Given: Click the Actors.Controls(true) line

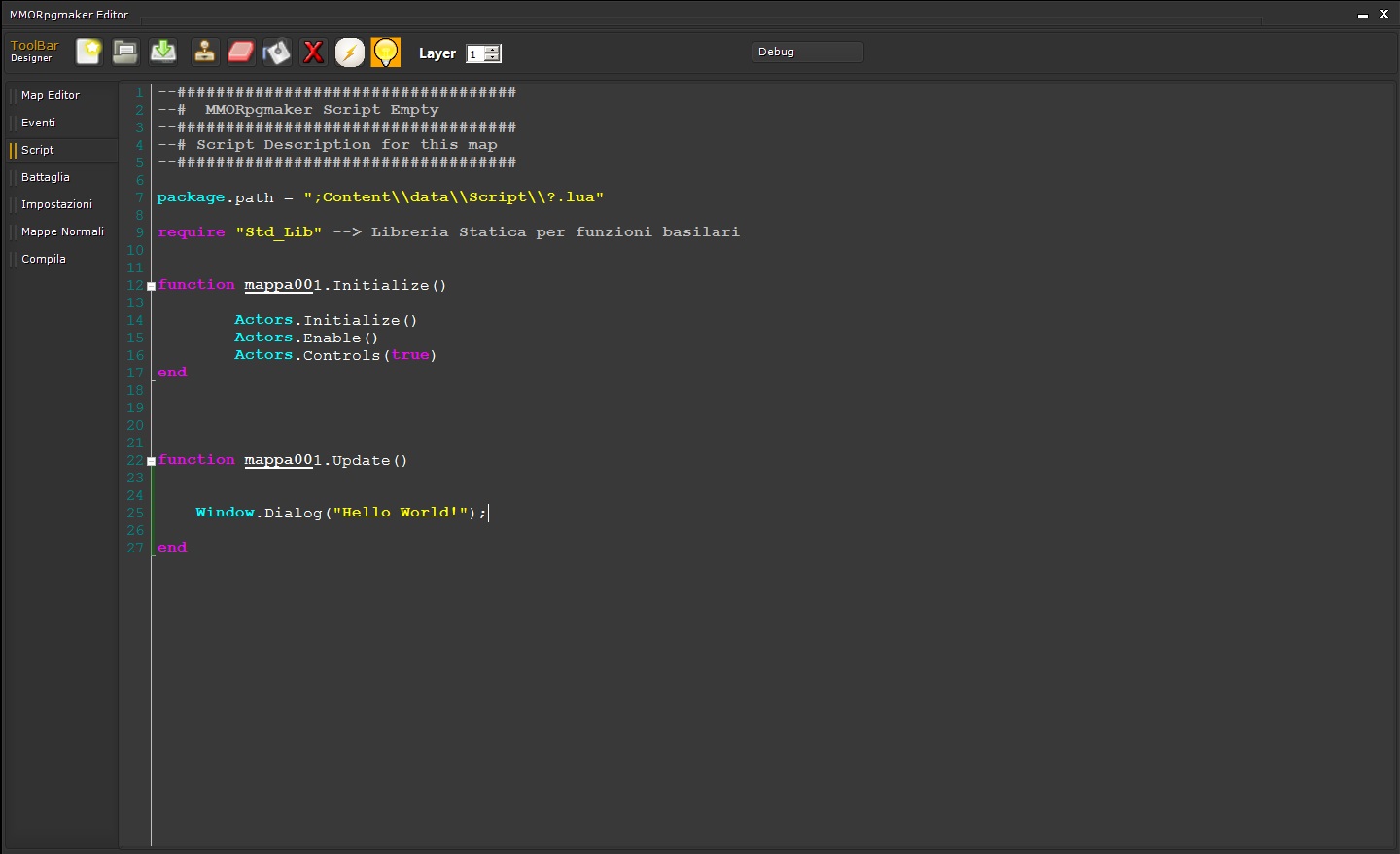Looking at the screenshot, I should (x=335, y=355).
